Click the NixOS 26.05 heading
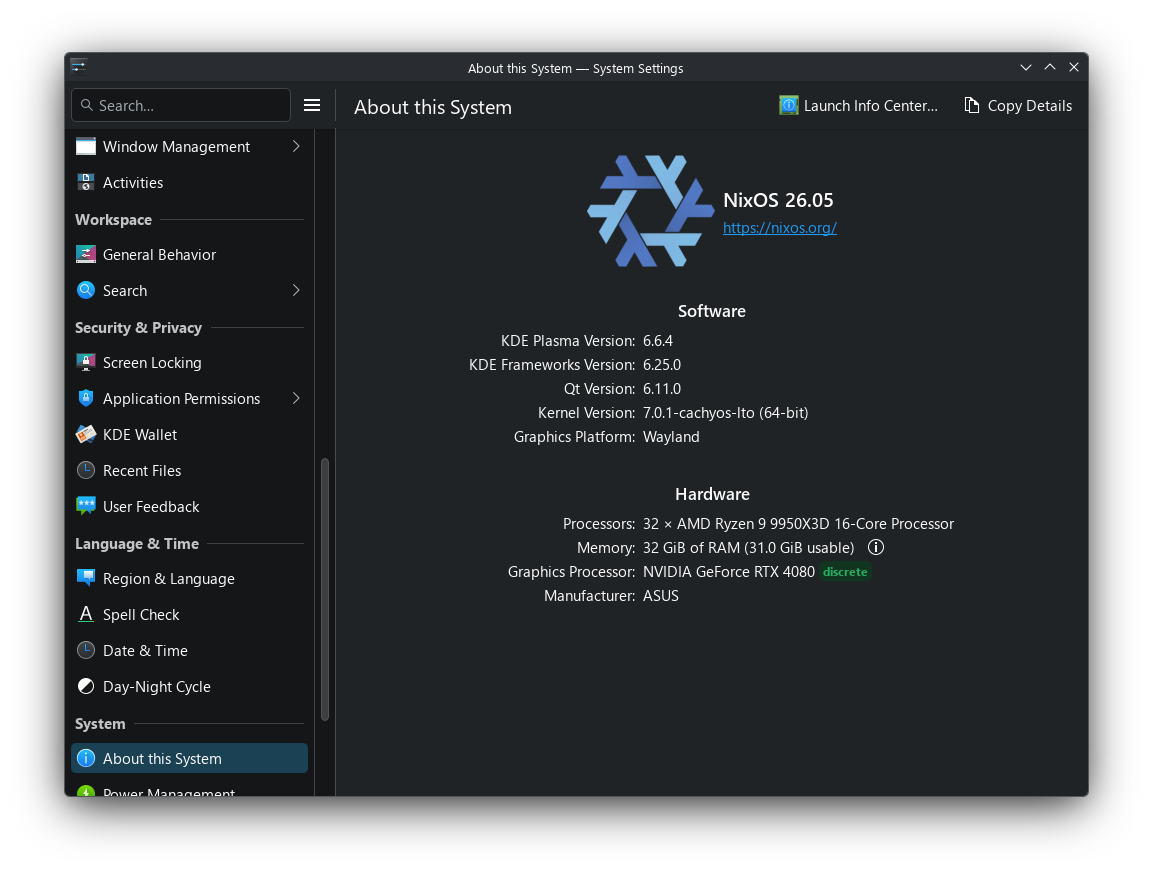 (x=778, y=200)
